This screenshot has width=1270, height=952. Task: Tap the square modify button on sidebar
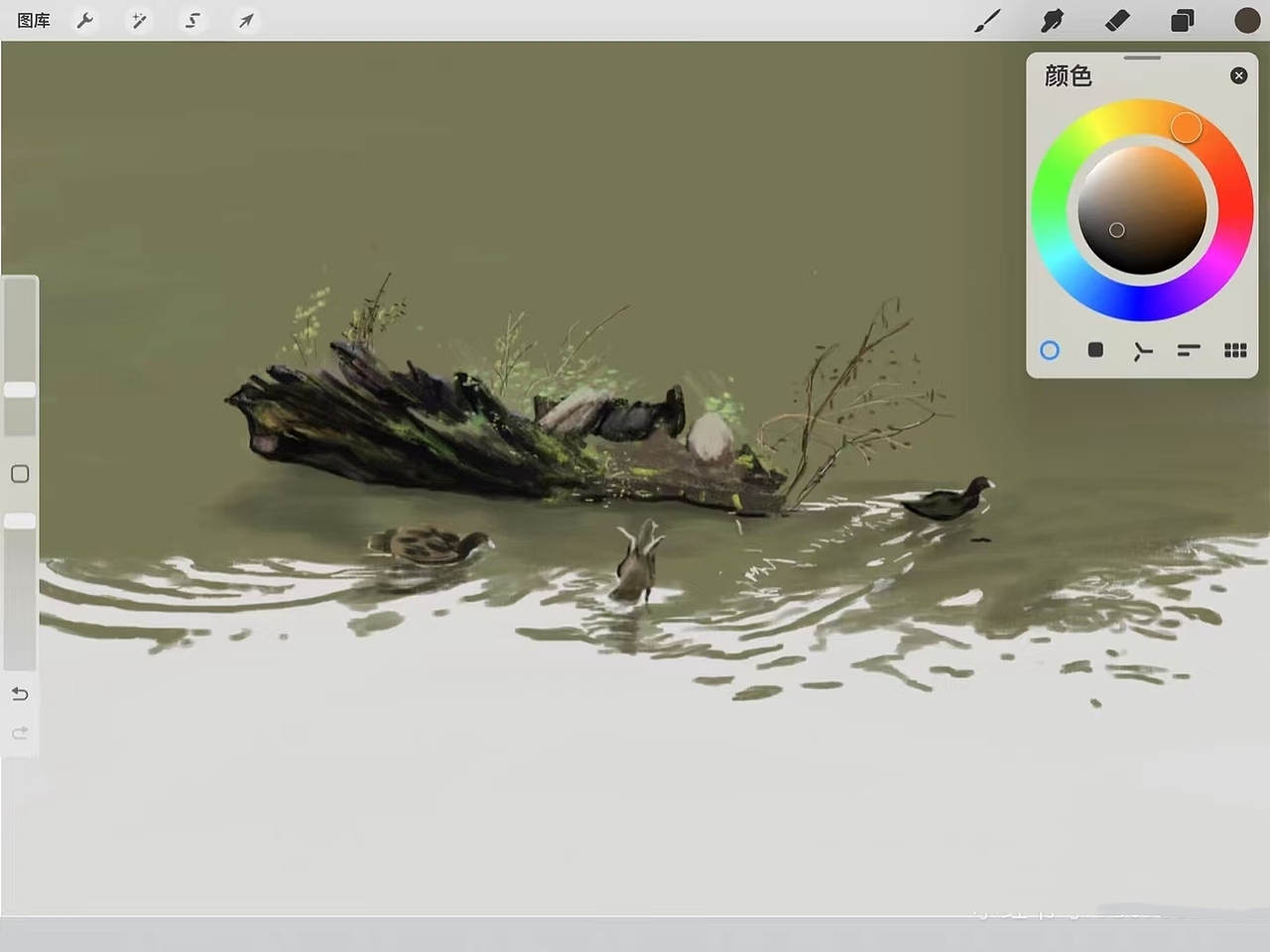coord(20,474)
